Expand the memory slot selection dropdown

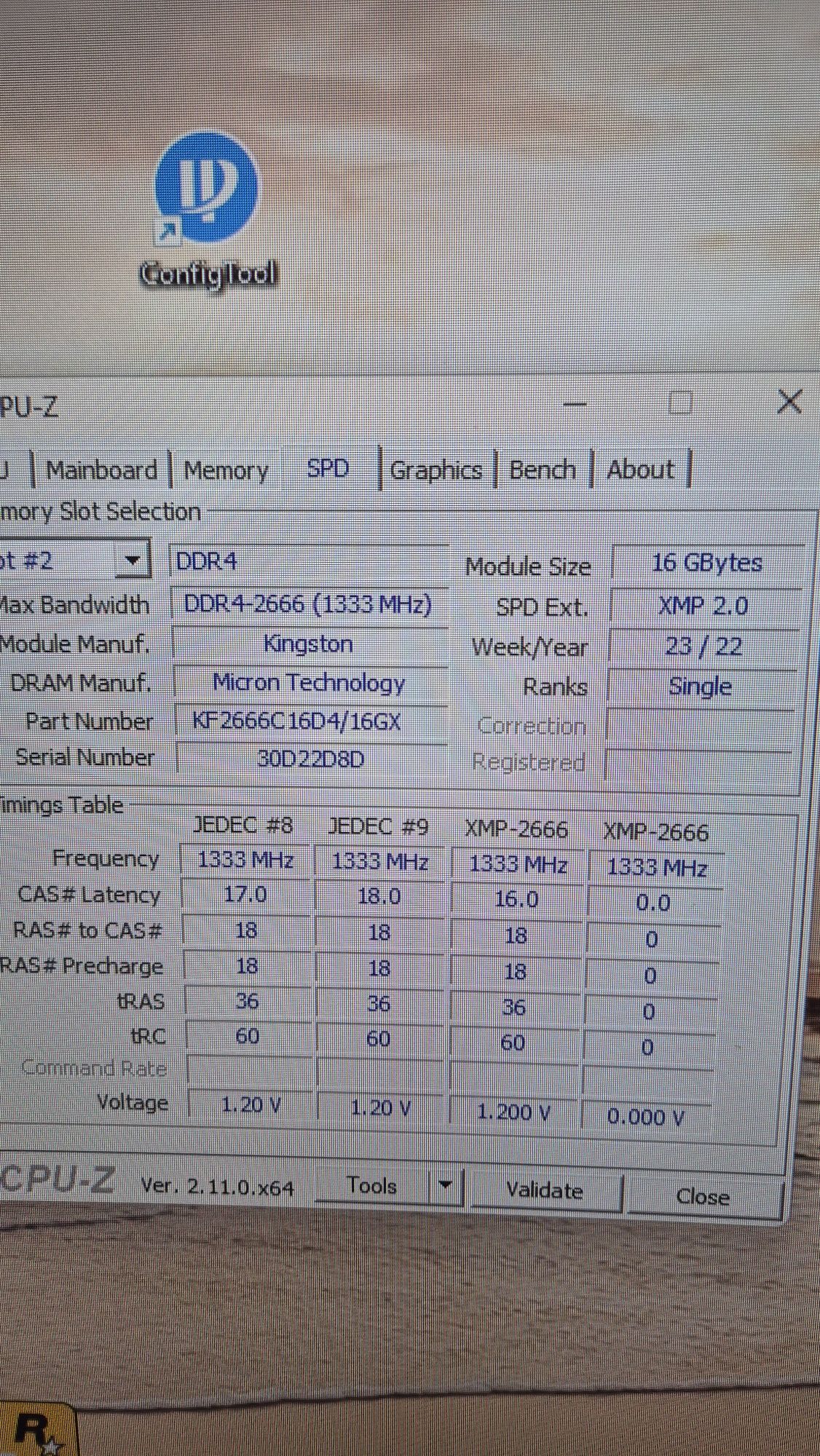click(133, 561)
